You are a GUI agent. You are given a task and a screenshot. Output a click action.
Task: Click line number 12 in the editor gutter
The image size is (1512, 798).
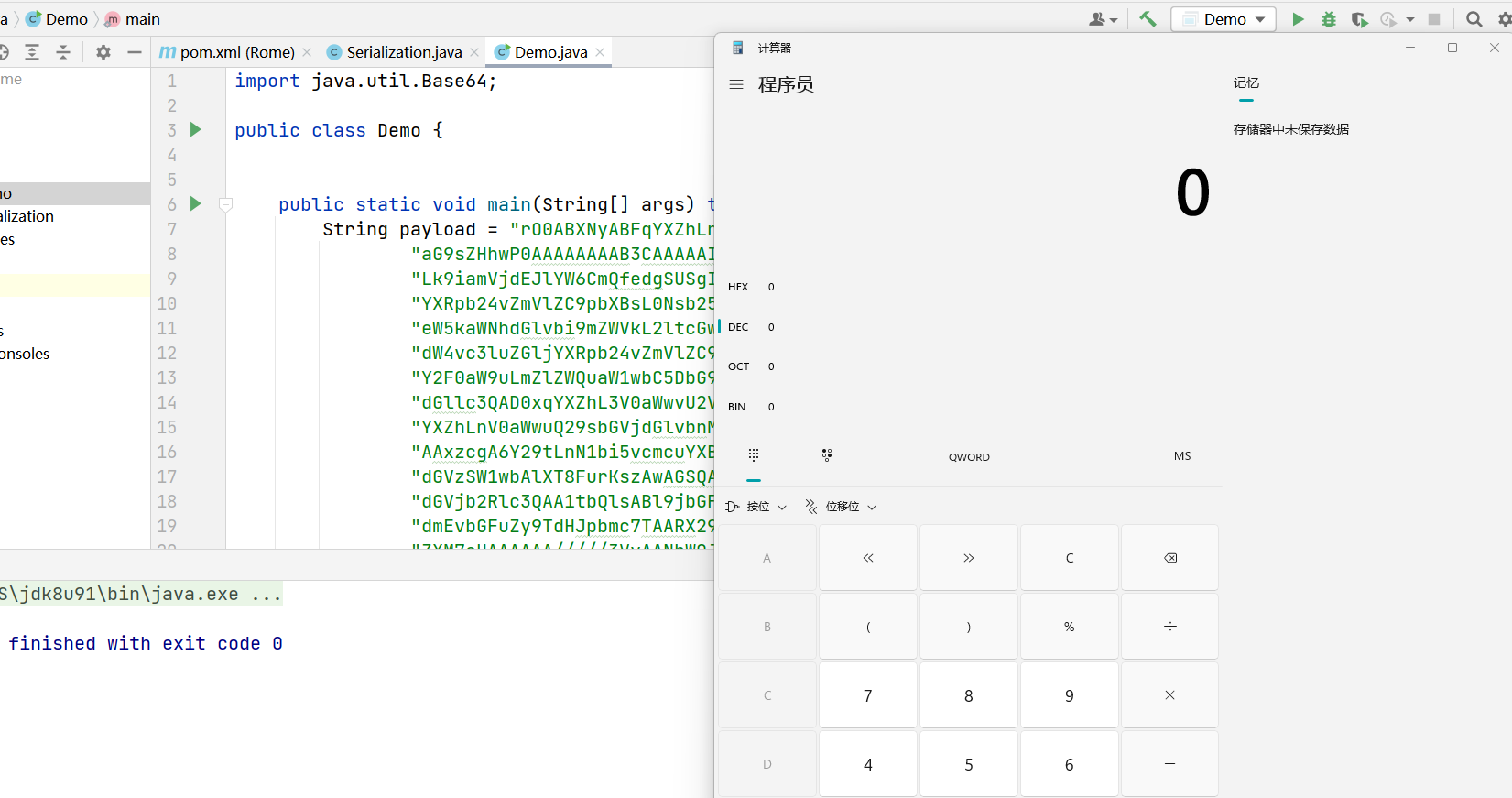(x=167, y=353)
